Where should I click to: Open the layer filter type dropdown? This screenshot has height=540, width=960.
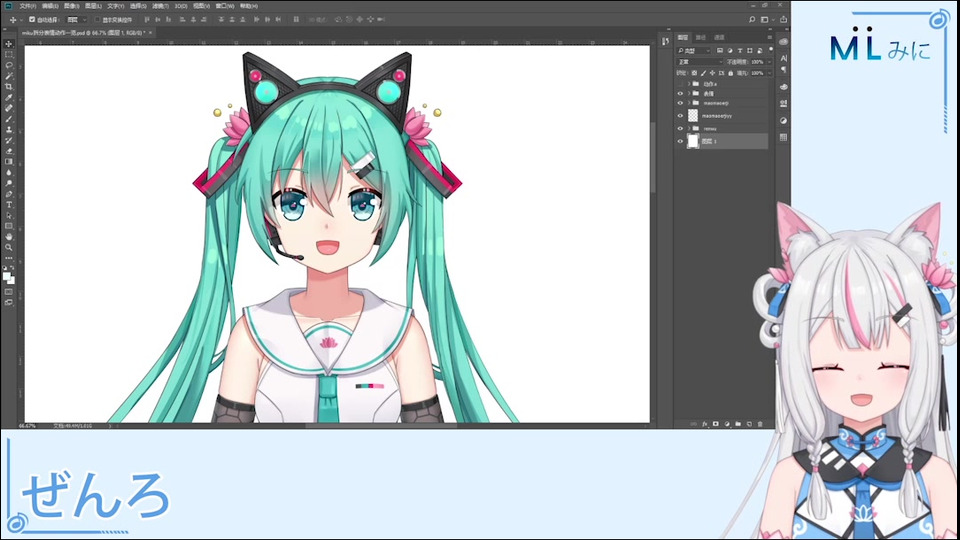pyautogui.click(x=694, y=50)
